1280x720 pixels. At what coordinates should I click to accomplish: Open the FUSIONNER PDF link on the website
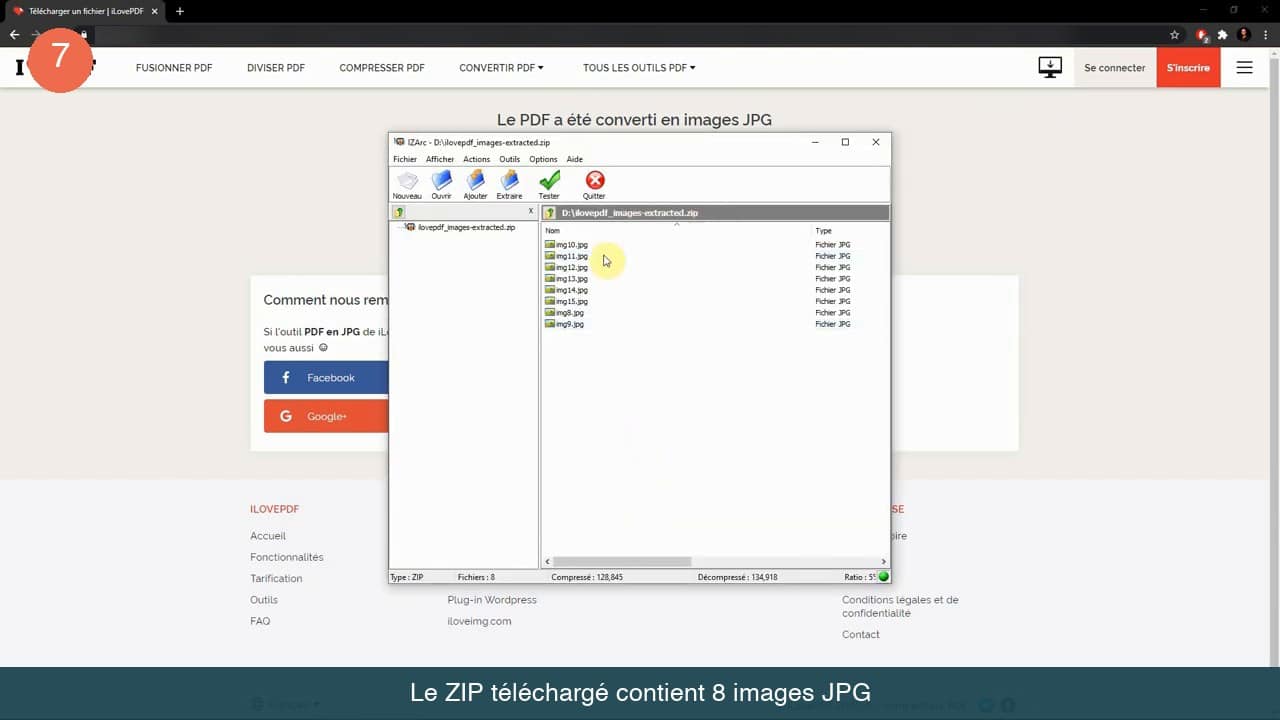[174, 68]
